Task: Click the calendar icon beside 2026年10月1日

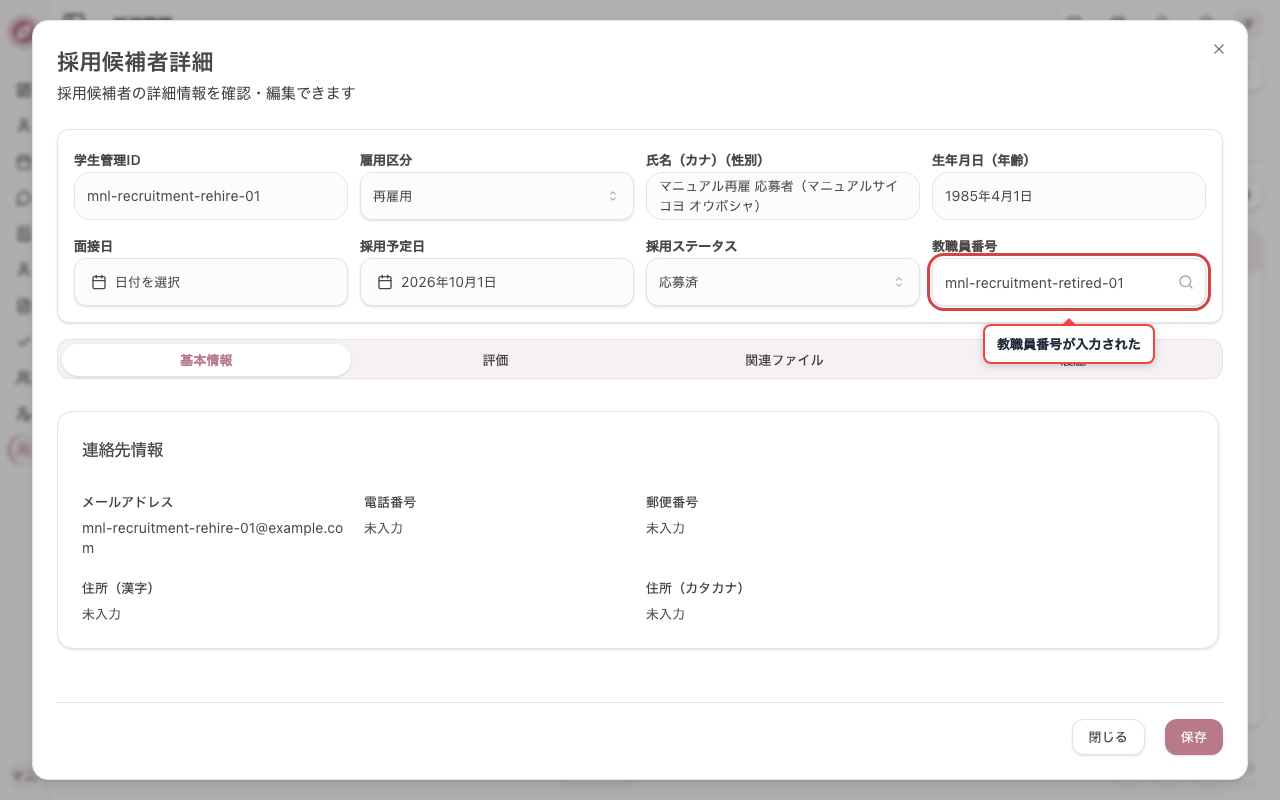Action: click(385, 282)
